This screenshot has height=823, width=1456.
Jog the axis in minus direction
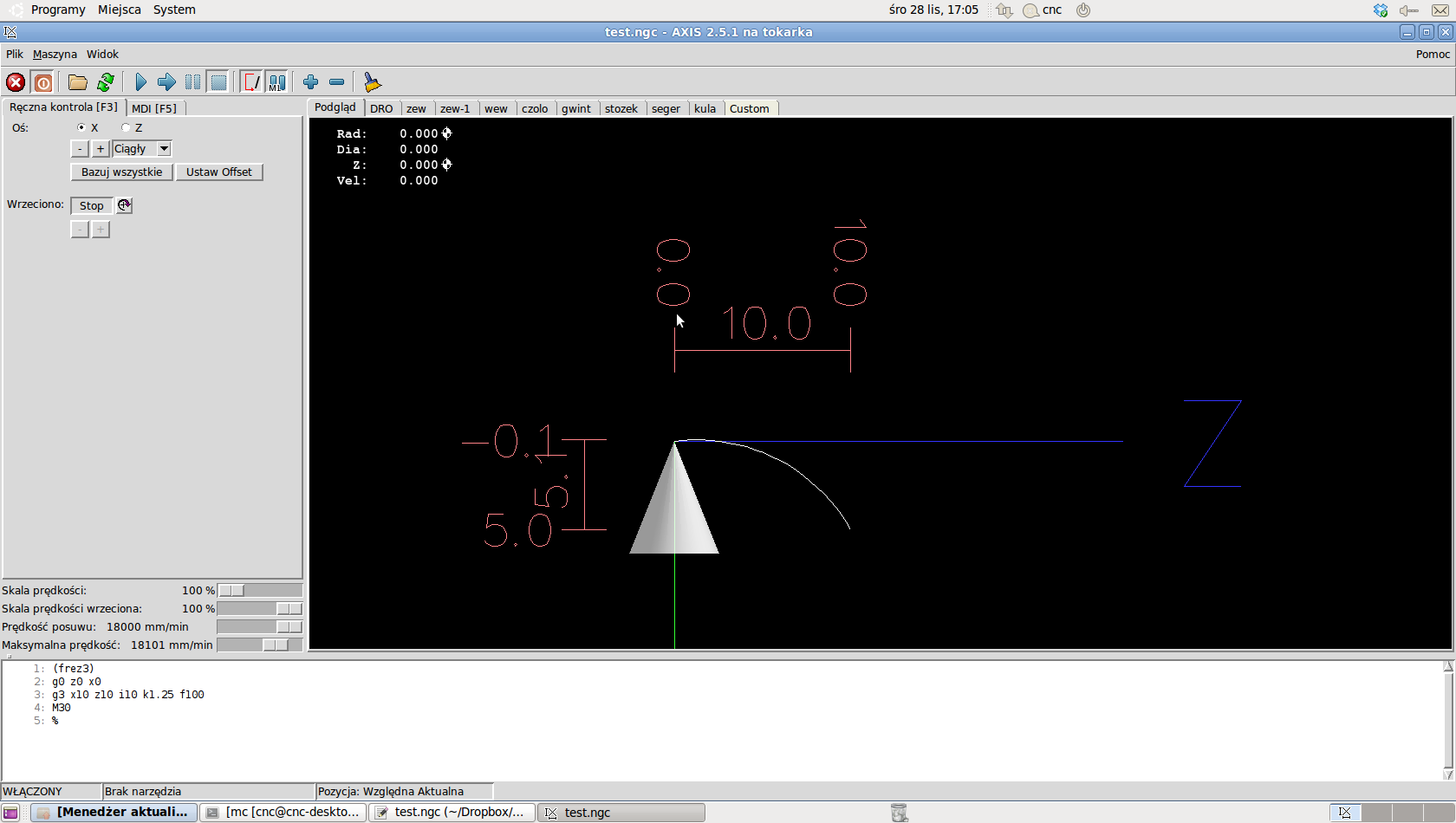(x=80, y=149)
